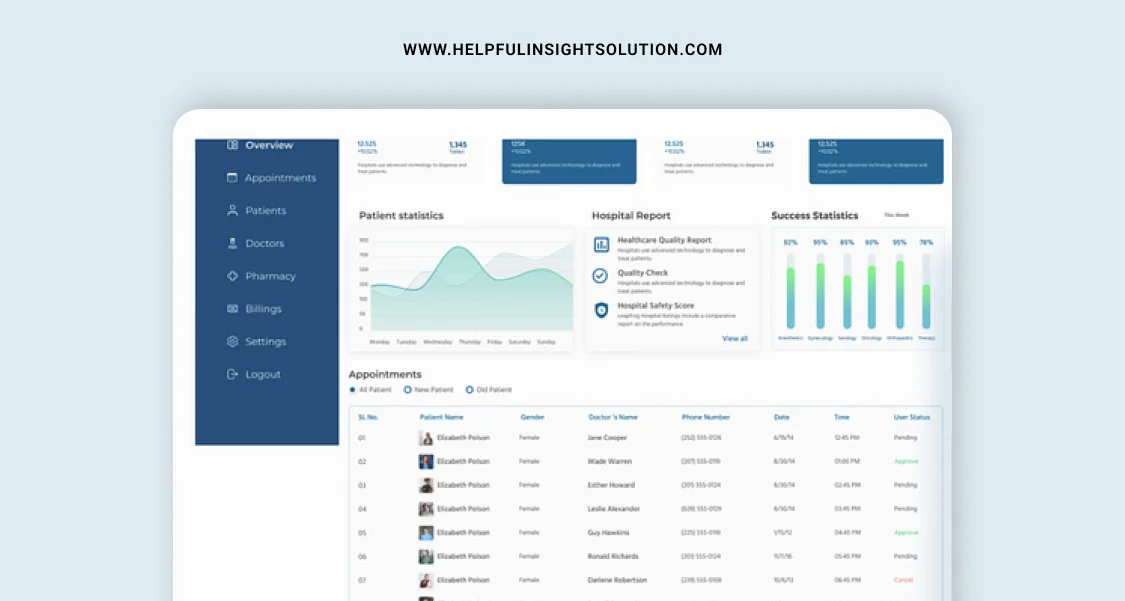This screenshot has height=601, width=1125.
Task: Click the phone number in Jane Cooper's row
Action: coord(701,437)
